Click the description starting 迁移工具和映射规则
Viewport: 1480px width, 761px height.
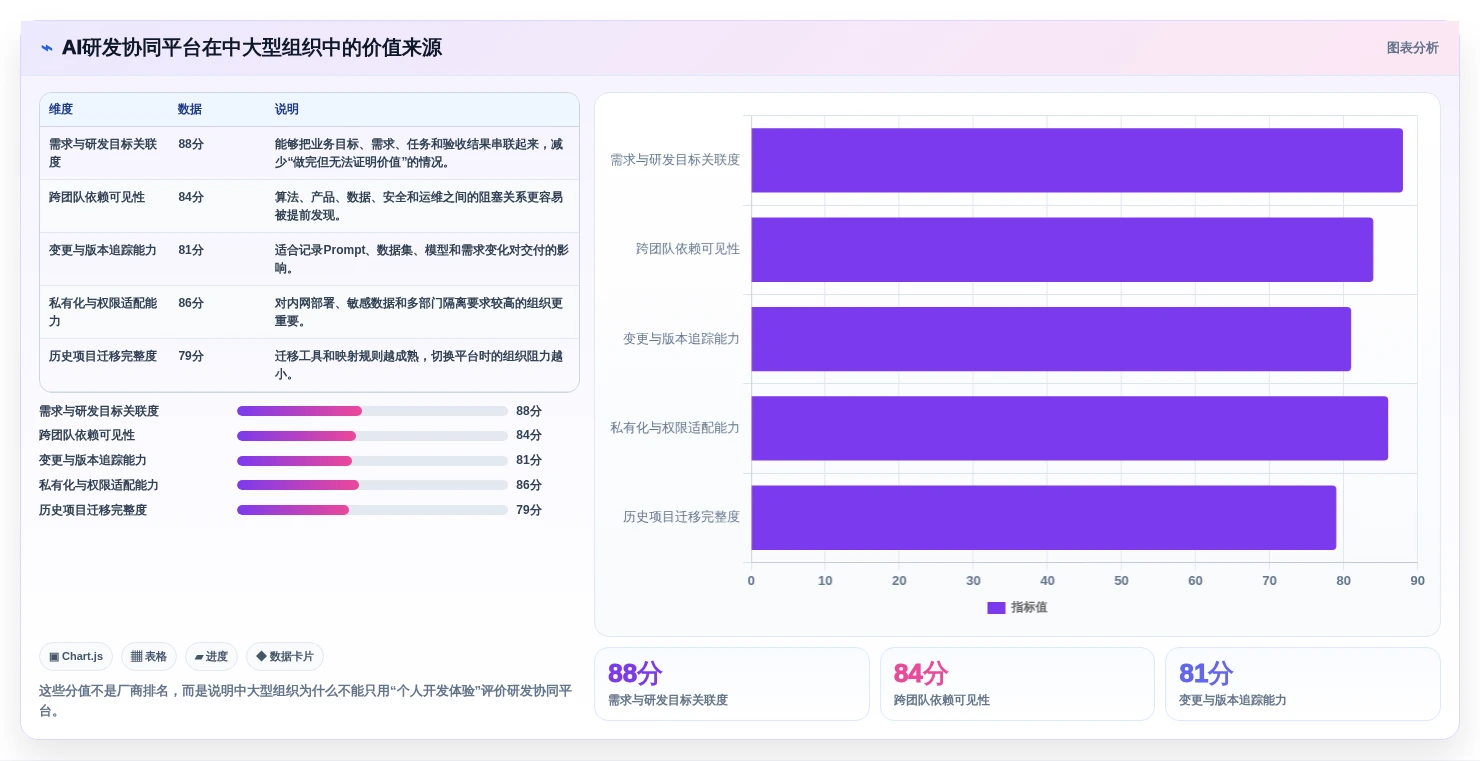pos(419,365)
